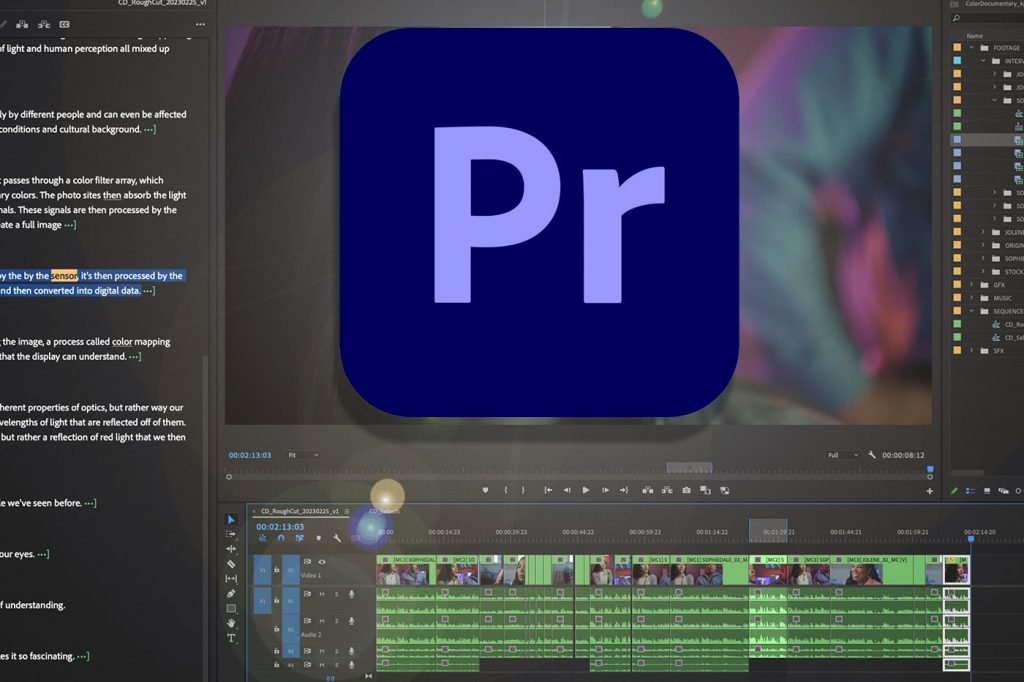Toggle Video 1 track eye visibility
This screenshot has height=682, width=1024.
(322, 562)
